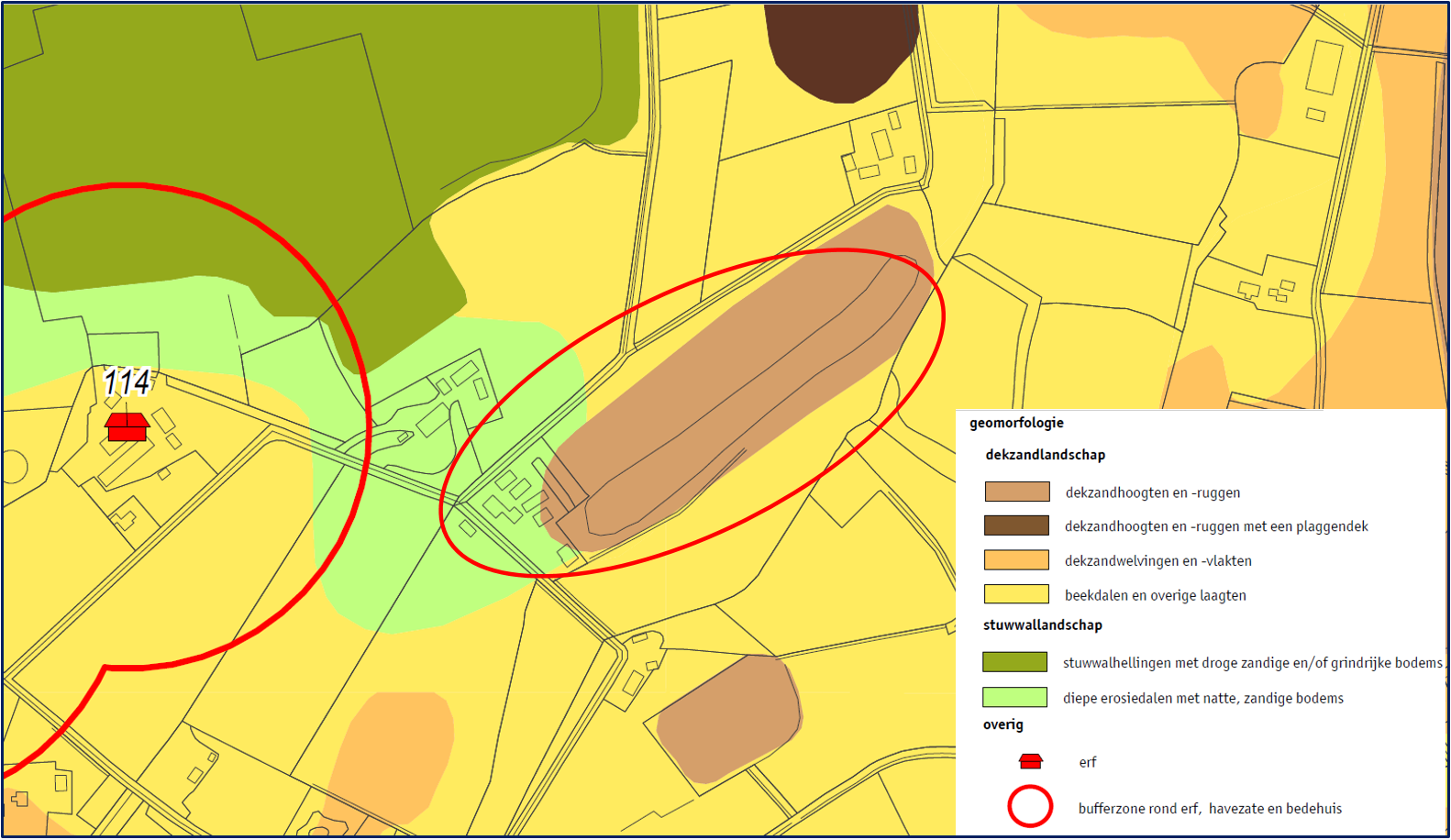Click the red erf house icon in the legend

1031,761
